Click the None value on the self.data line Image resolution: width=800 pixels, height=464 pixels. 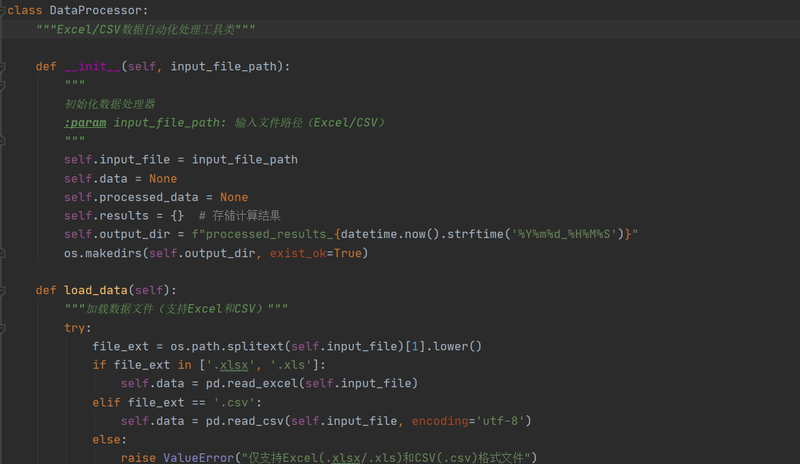163,179
